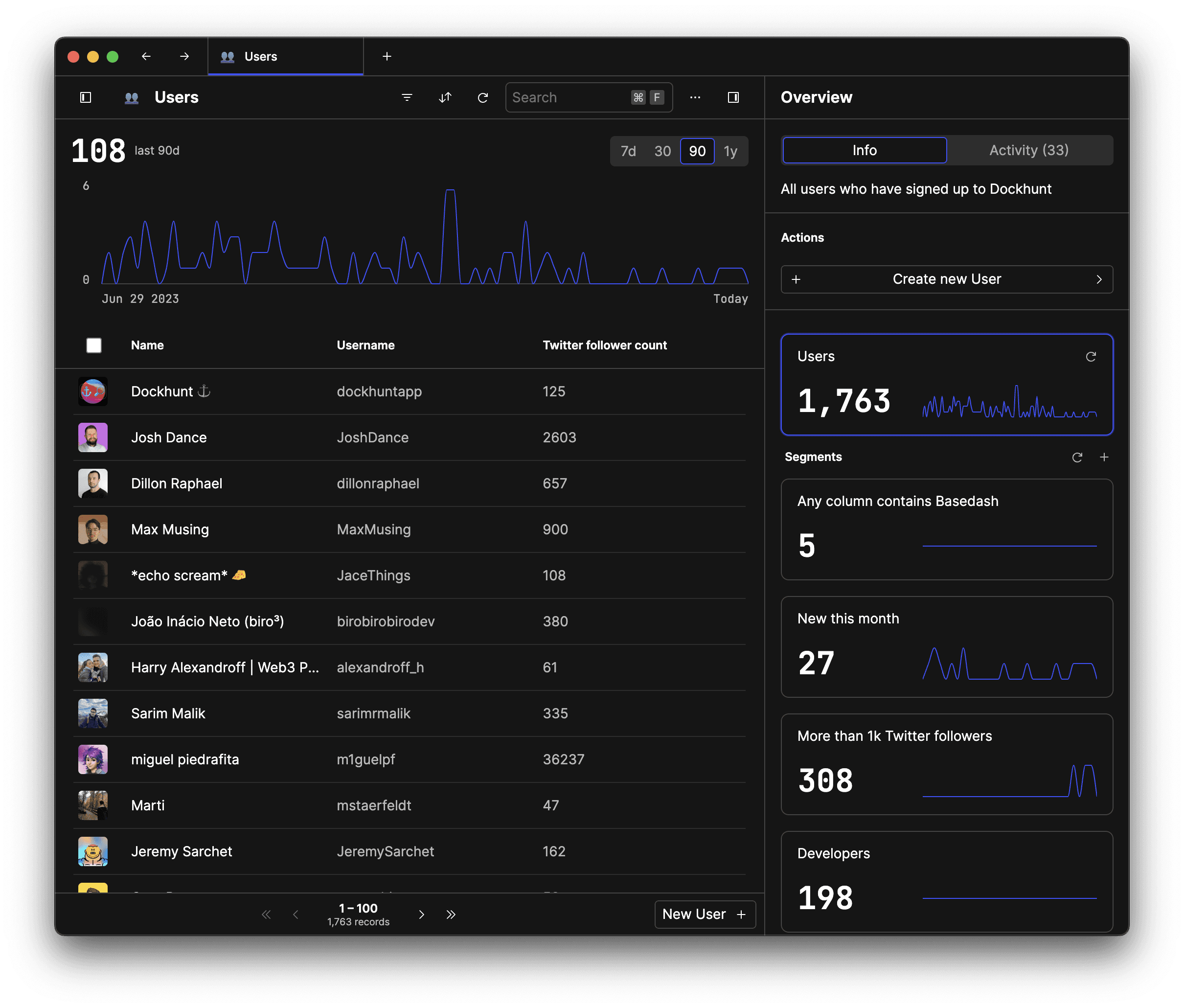Go forward with the right arrow

(184, 56)
